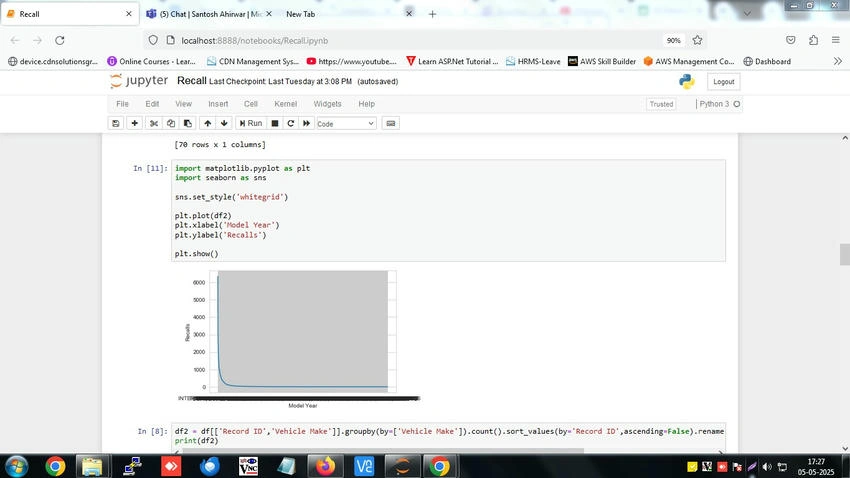850x478 pixels.
Task: Interrupt the kernel with stop icon
Action: click(x=275, y=124)
